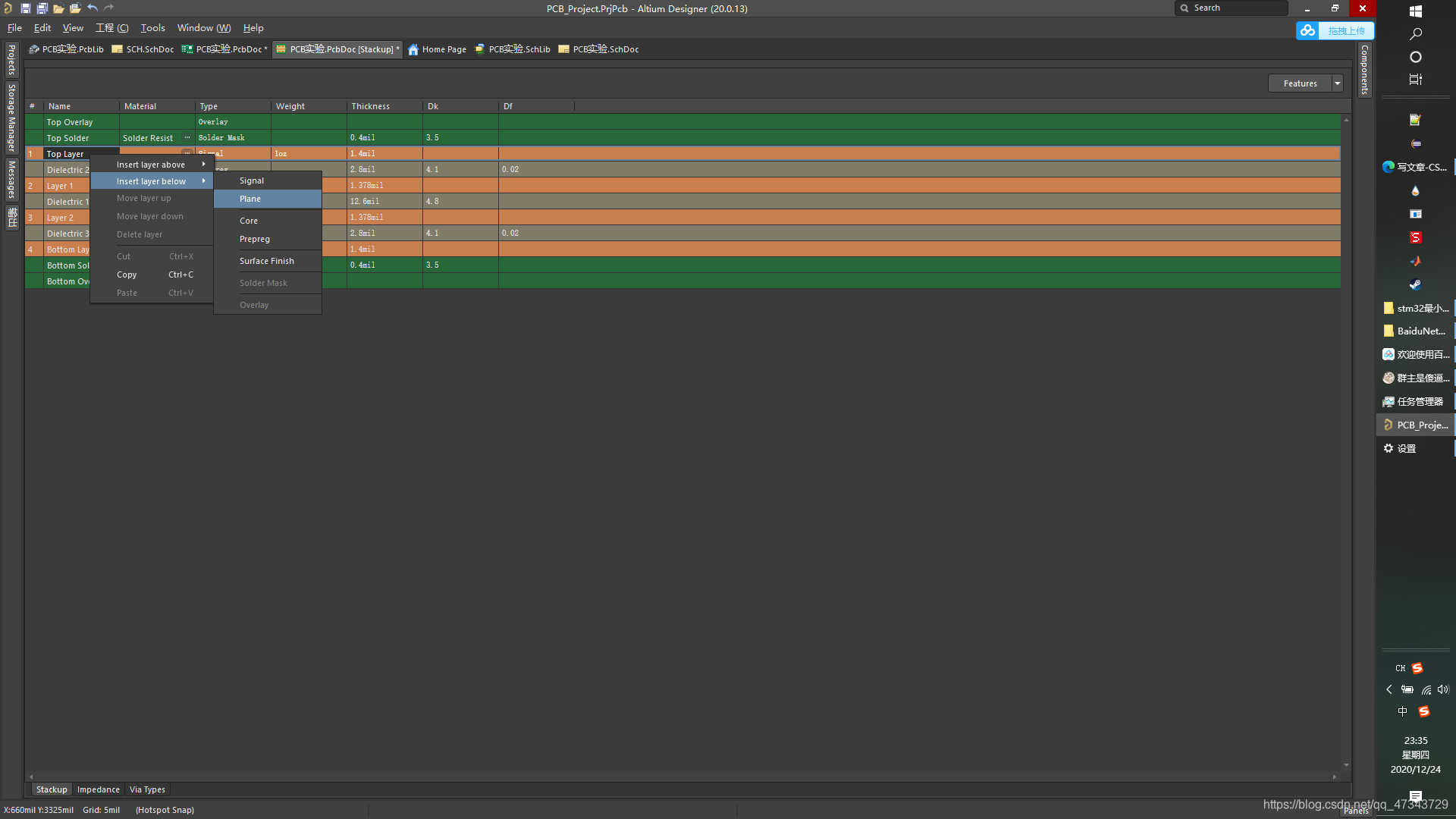This screenshot has width=1456, height=819.
Task: Open Features dropdown panel button
Action: 1337,83
